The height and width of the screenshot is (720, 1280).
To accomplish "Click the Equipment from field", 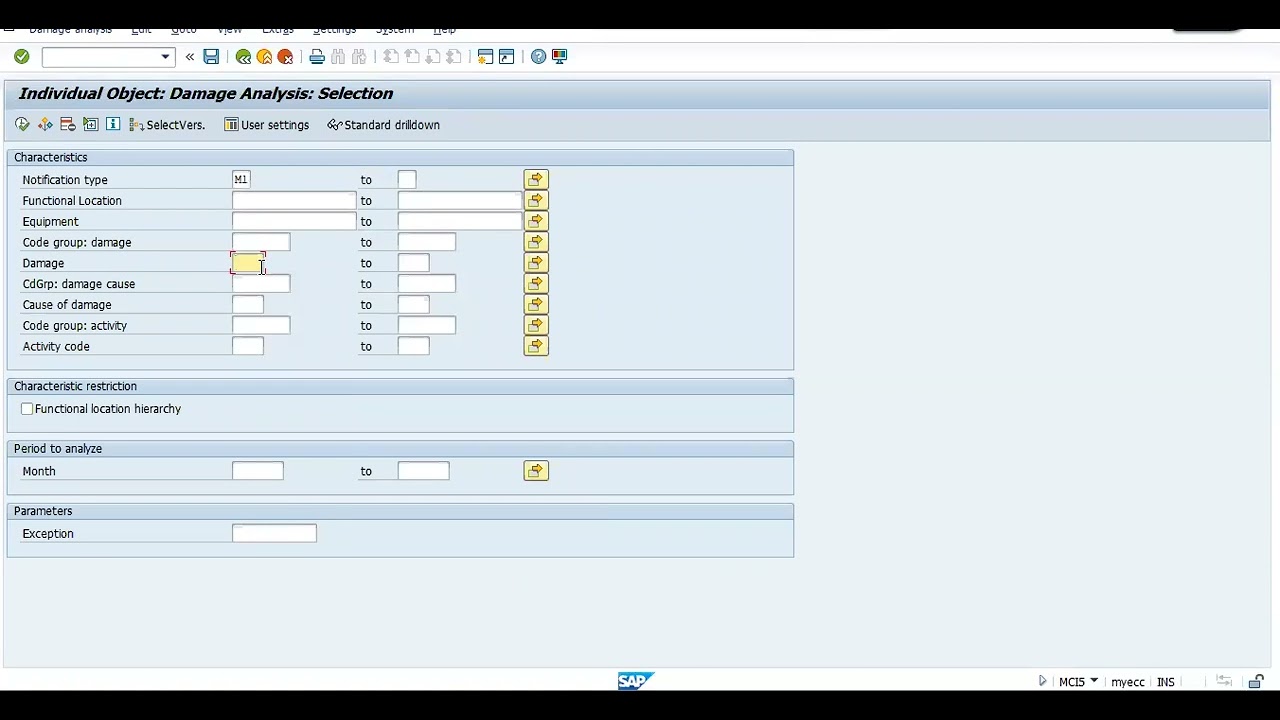I will (x=294, y=221).
